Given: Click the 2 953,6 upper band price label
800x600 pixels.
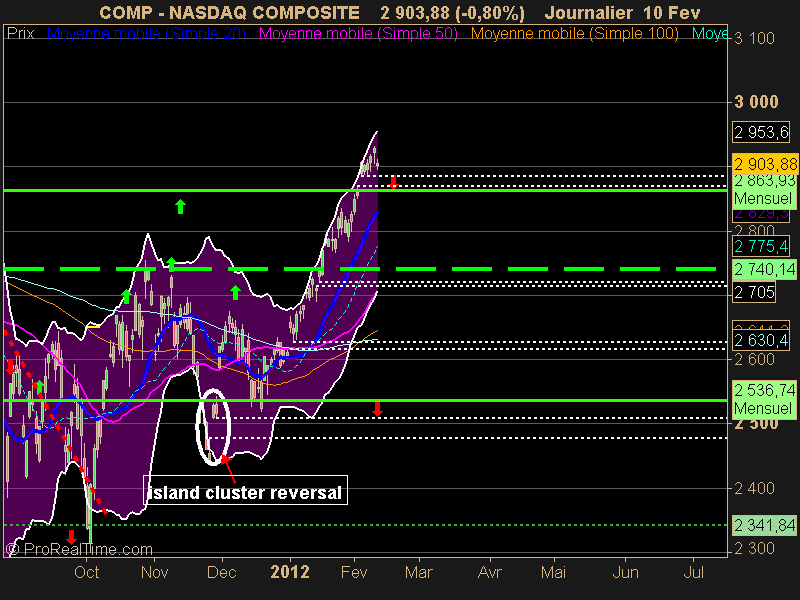Looking at the screenshot, I should click(x=761, y=132).
